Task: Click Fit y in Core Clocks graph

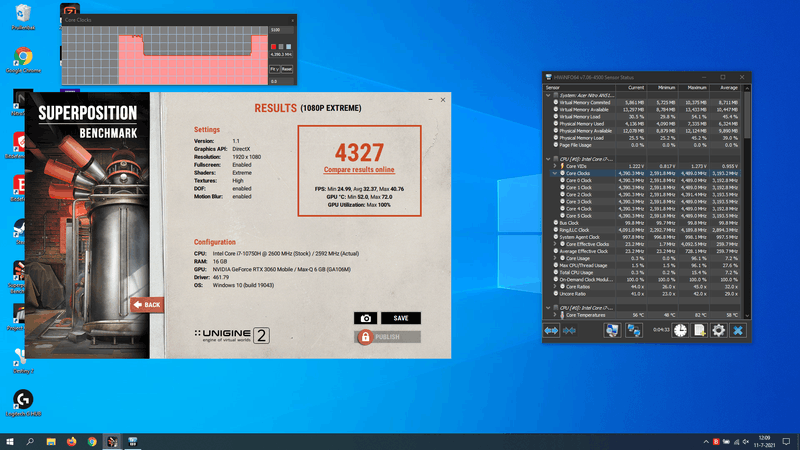Action: tap(274, 69)
